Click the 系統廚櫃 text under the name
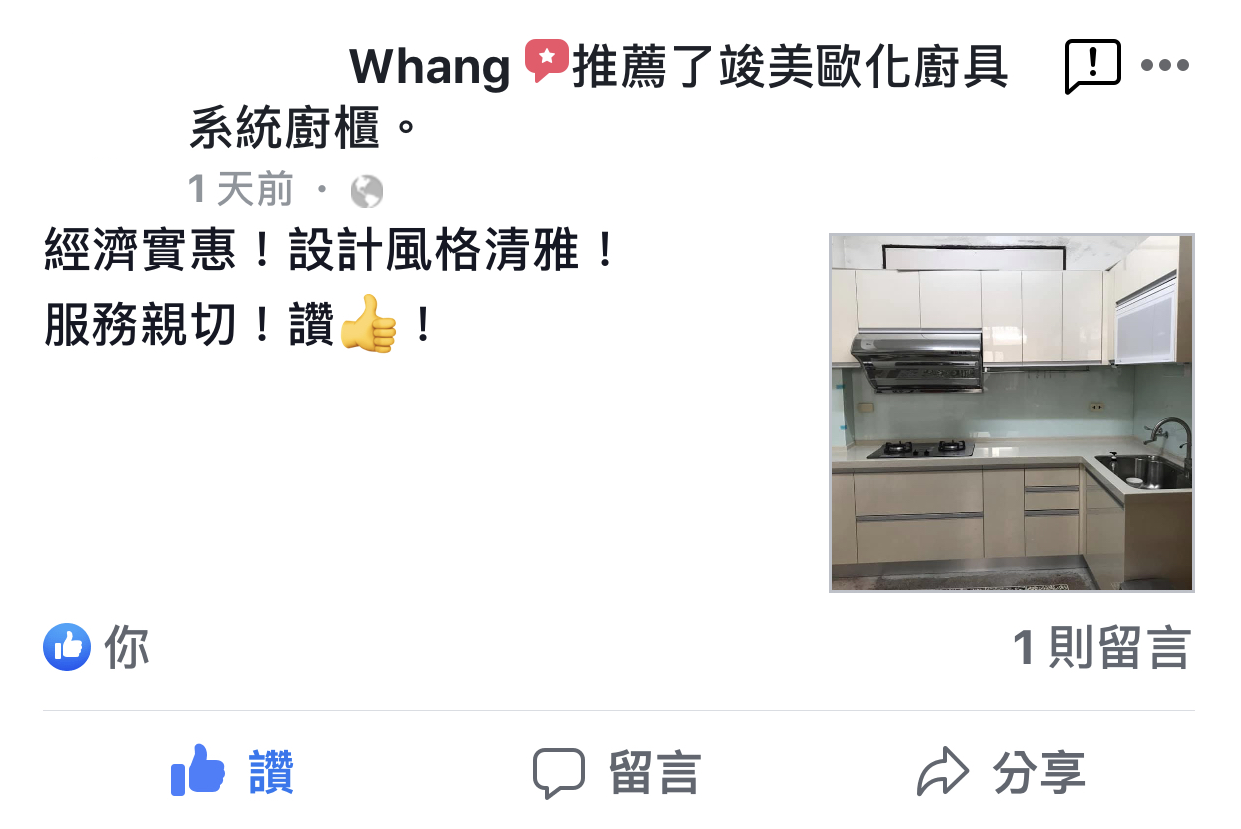 pos(285,129)
